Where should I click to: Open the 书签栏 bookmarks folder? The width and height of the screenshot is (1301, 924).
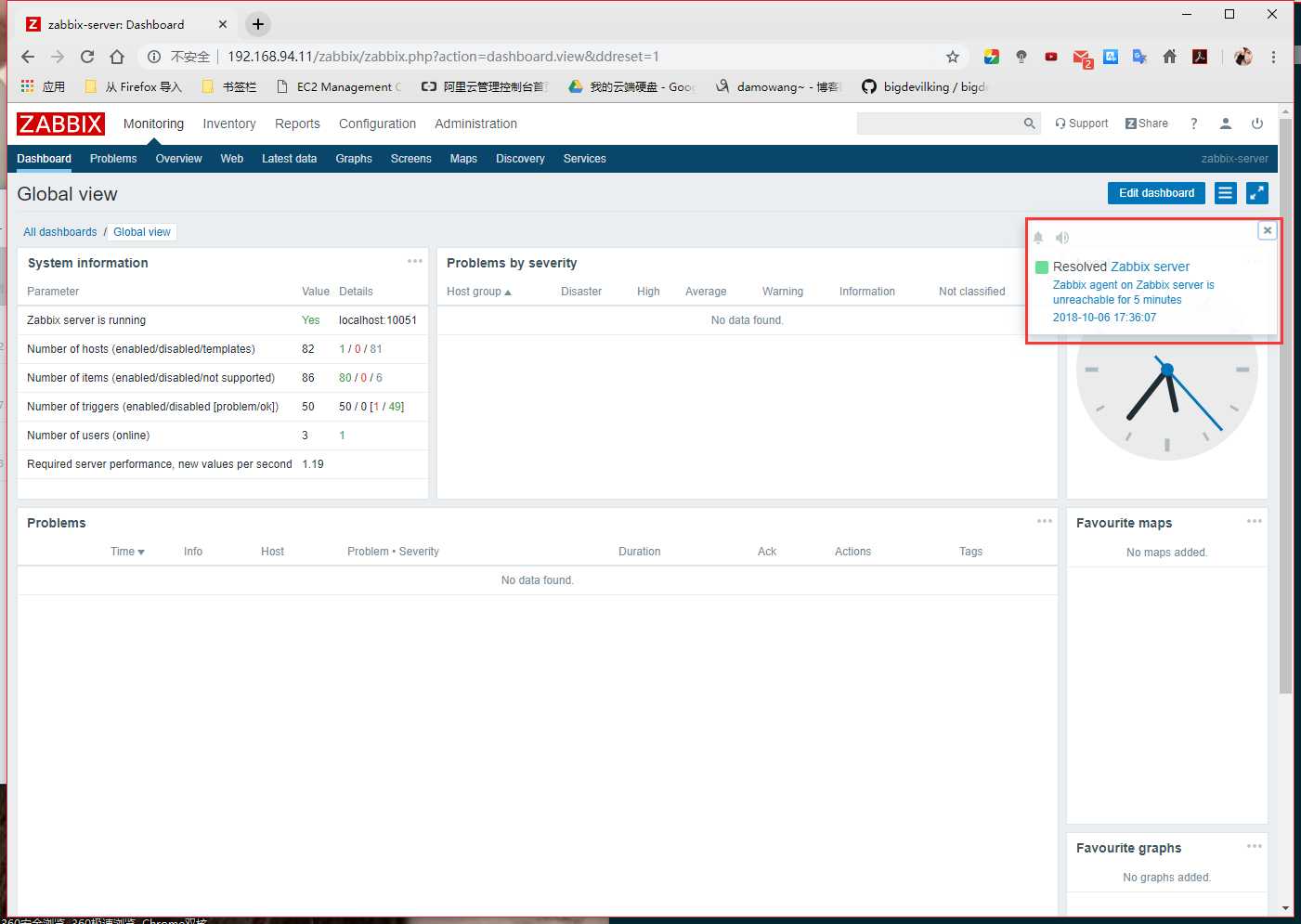point(229,86)
